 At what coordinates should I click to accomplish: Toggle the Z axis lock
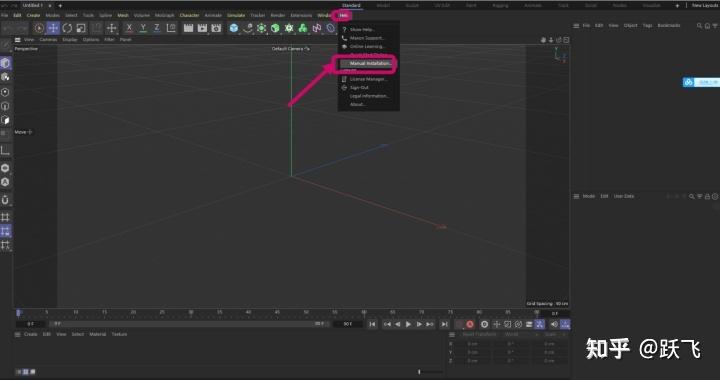(157, 28)
